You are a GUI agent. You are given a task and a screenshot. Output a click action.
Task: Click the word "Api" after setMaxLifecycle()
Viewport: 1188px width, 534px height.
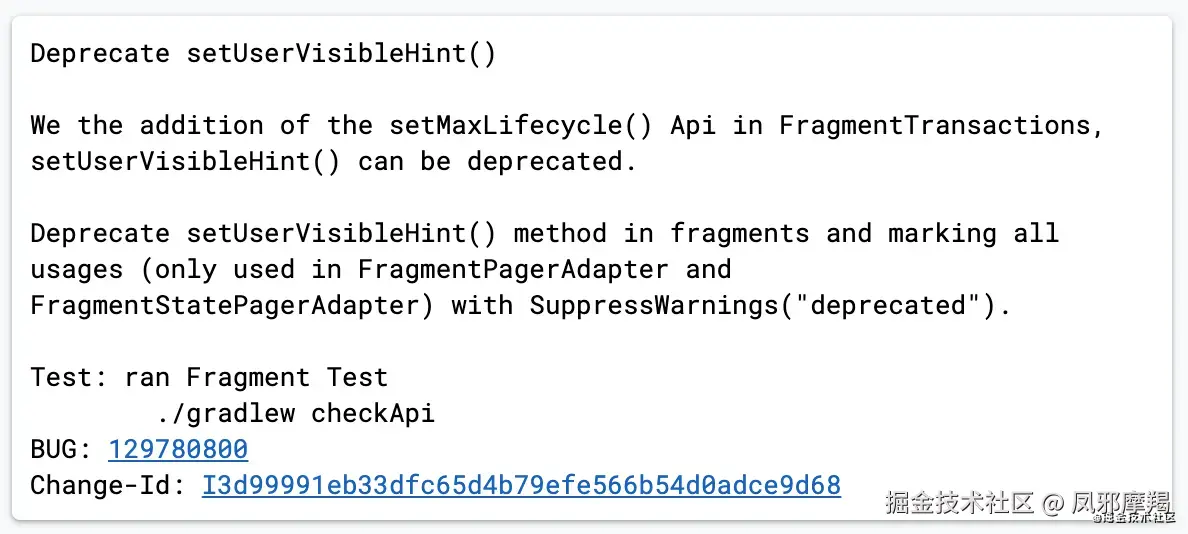point(692,125)
